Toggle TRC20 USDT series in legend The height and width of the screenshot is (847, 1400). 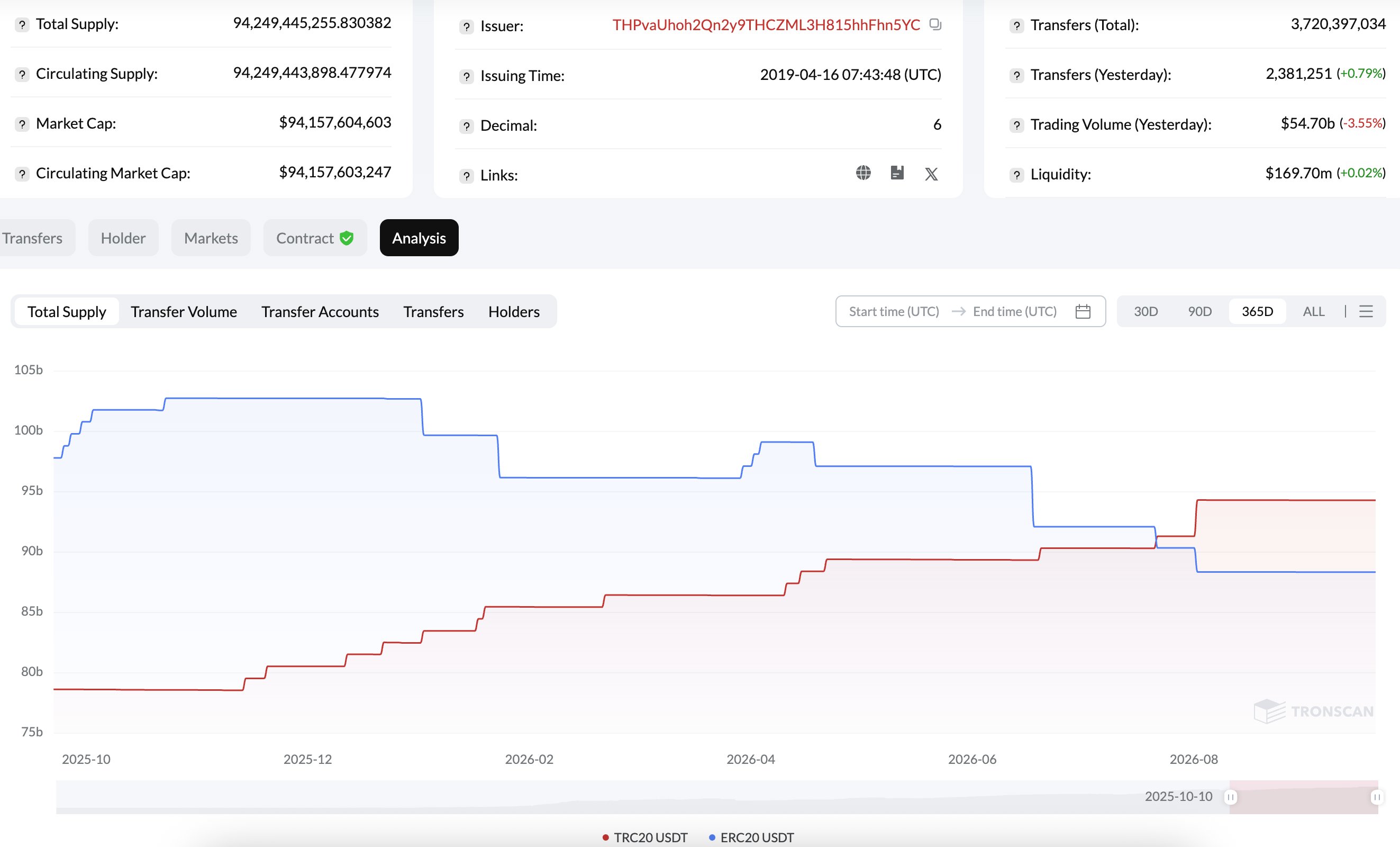(645, 837)
